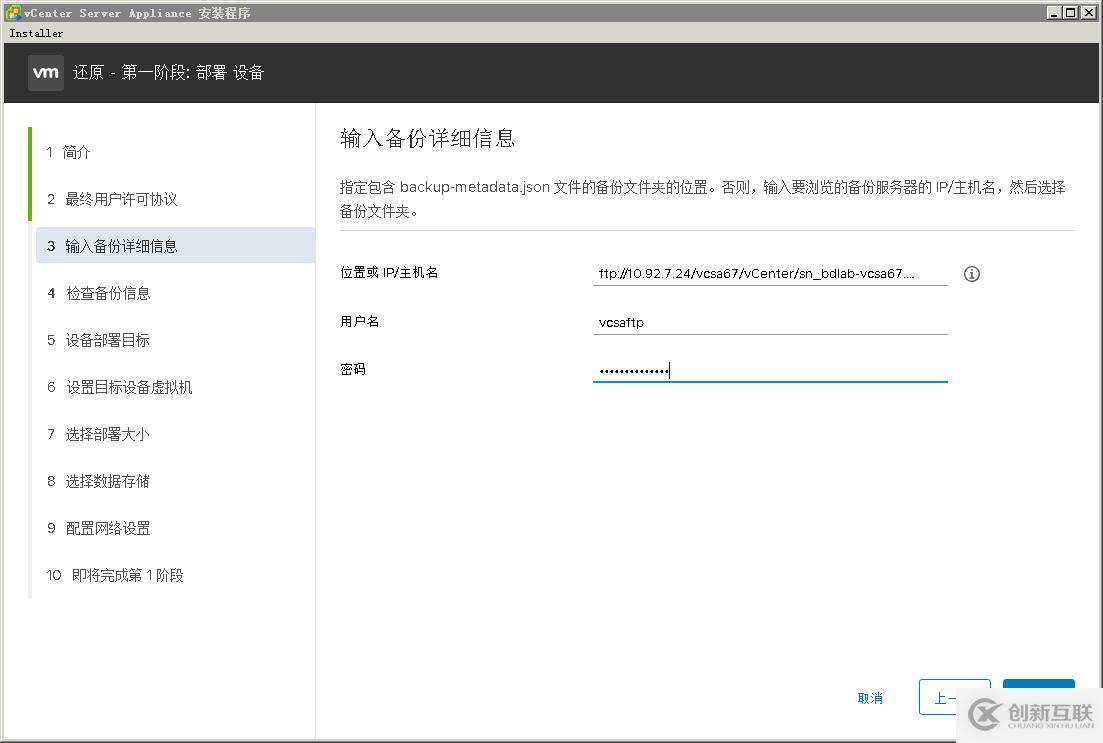
Task: Open step 2 最终用户许可协议
Action: click(x=118, y=199)
